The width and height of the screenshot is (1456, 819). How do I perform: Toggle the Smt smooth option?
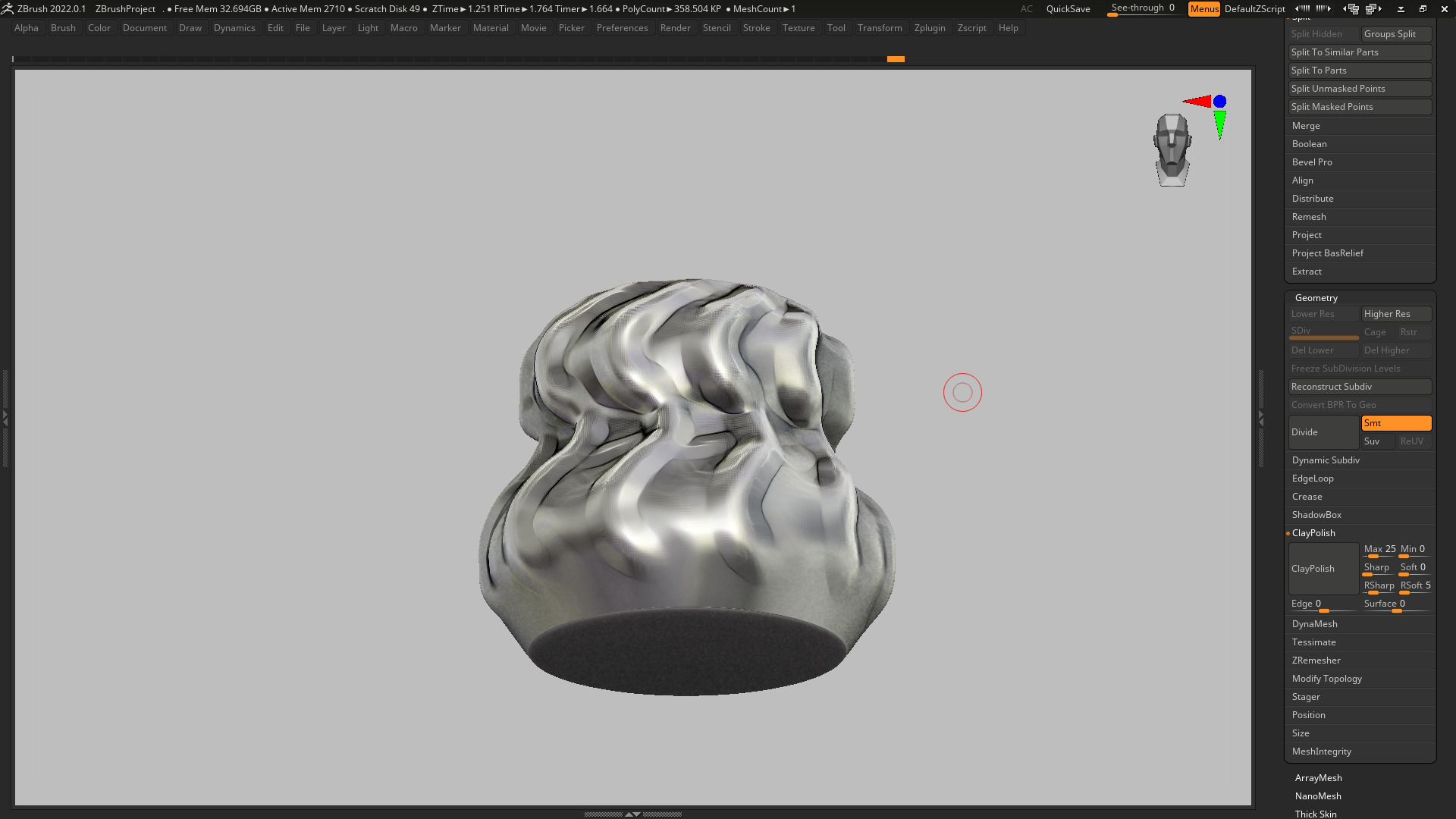coord(1396,423)
